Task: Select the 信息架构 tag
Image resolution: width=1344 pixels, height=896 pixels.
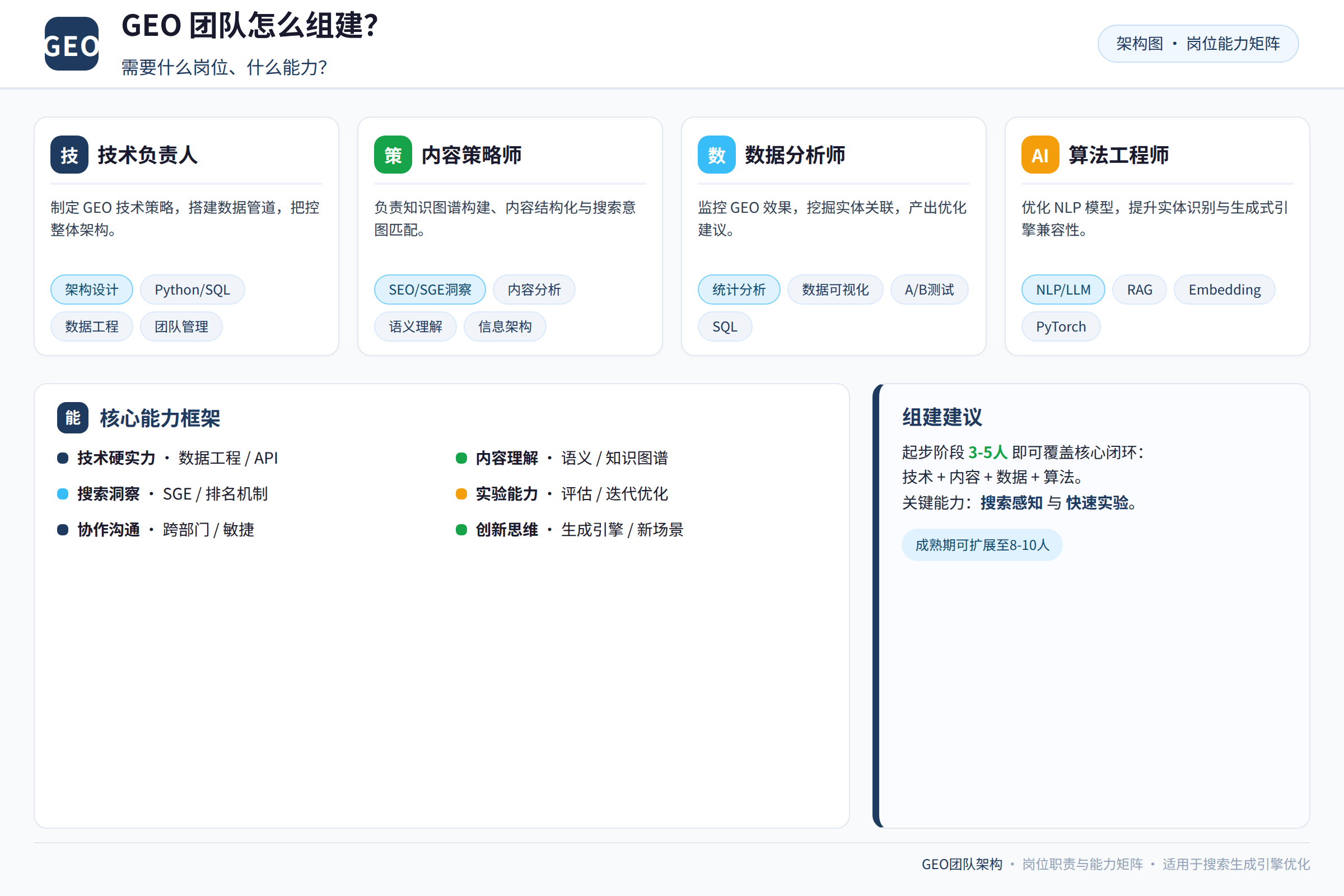Action: [x=505, y=326]
